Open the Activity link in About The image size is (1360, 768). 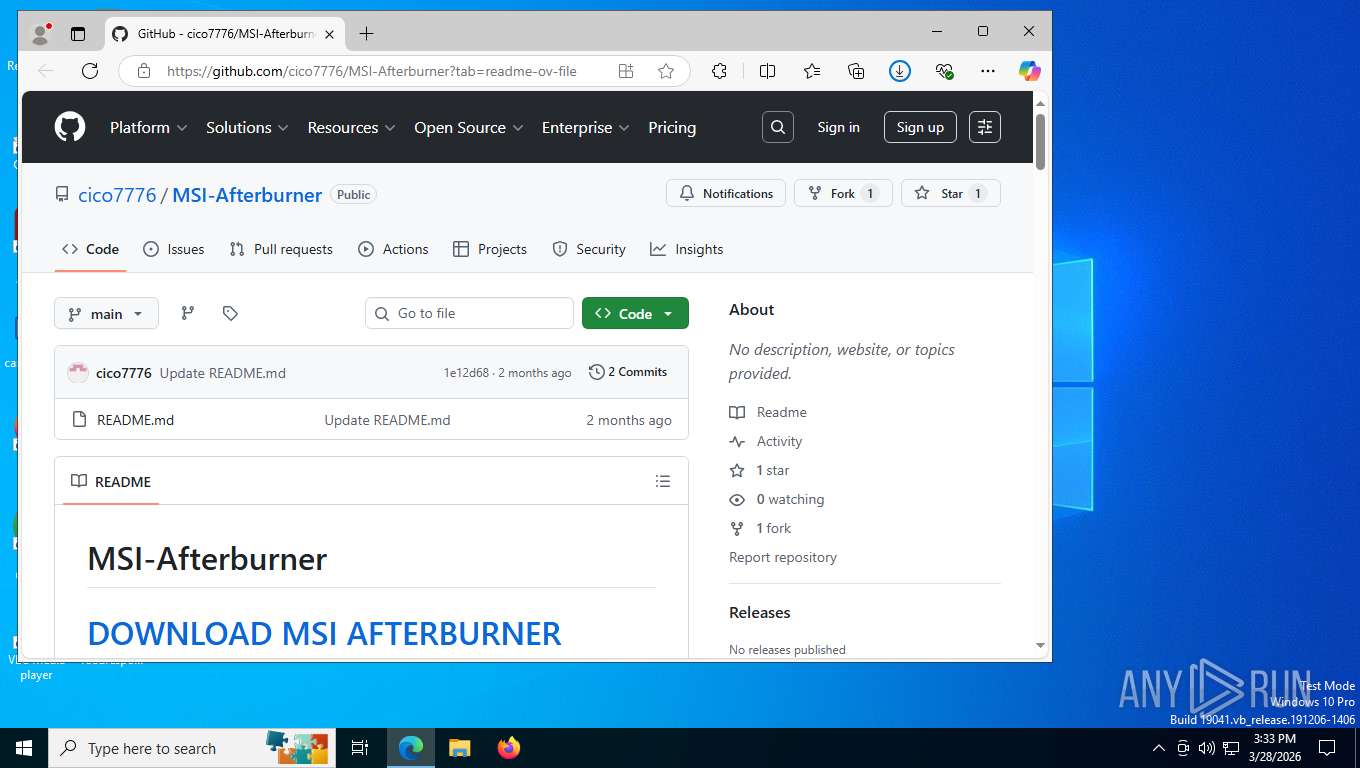[x=779, y=441]
